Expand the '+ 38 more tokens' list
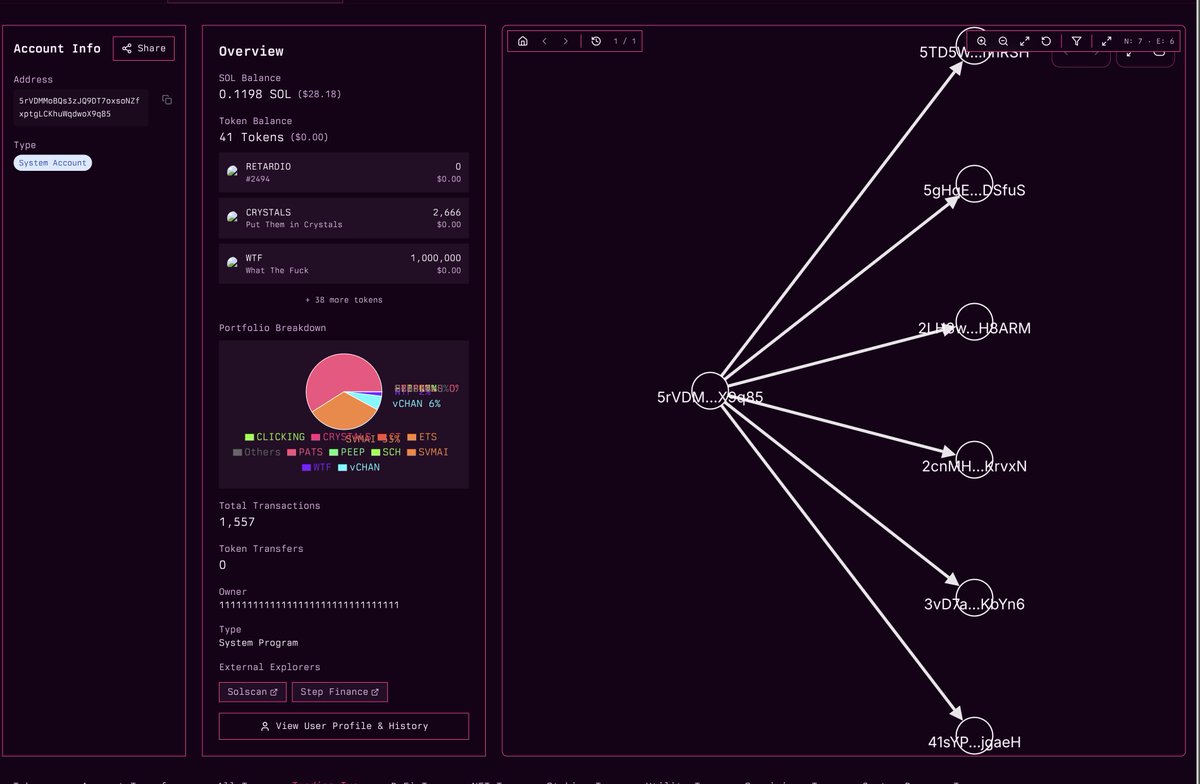The width and height of the screenshot is (1200, 784). (343, 299)
